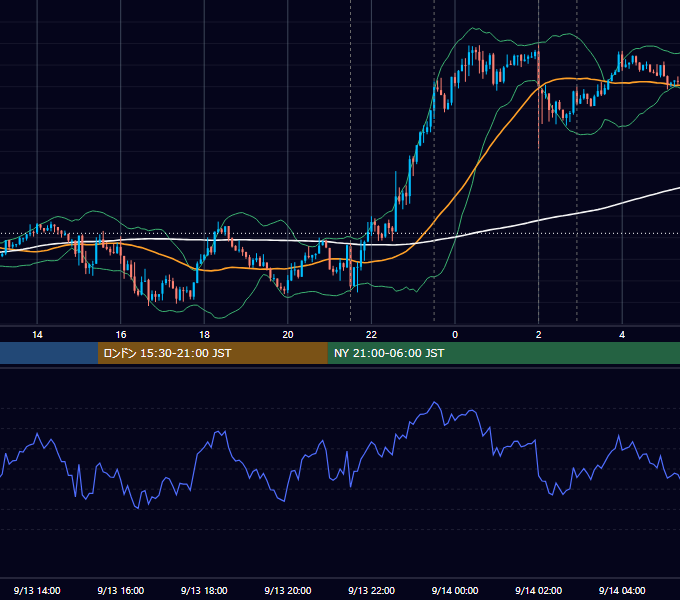The image size is (680, 600).
Task: Click the 9/13 14:00 date label
Action: (x=37, y=590)
